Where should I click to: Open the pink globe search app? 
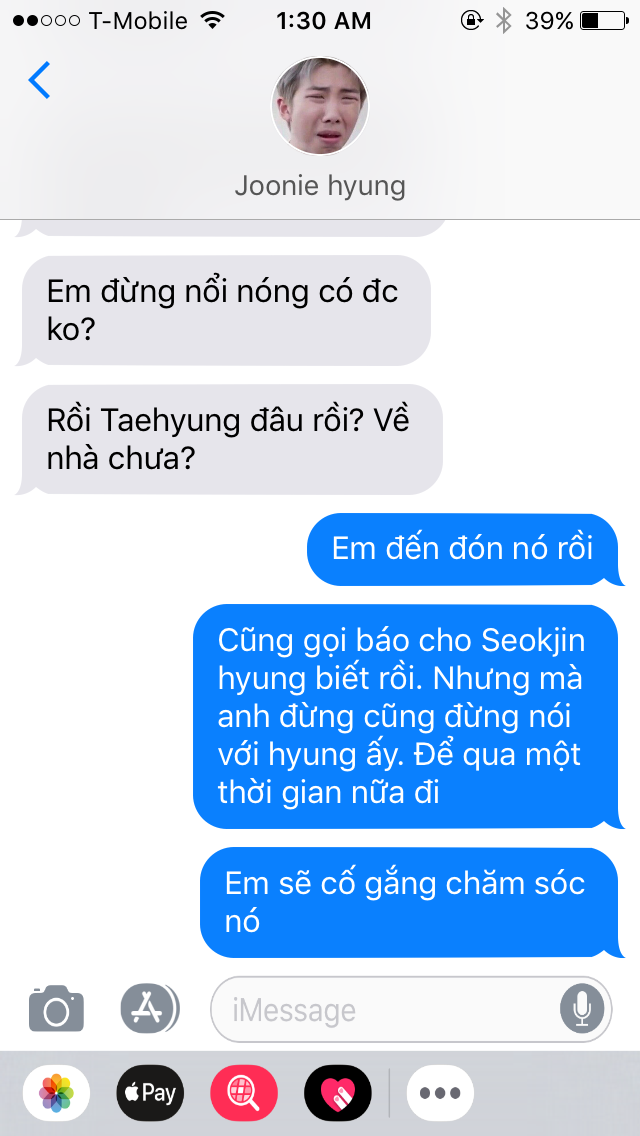(244, 1093)
